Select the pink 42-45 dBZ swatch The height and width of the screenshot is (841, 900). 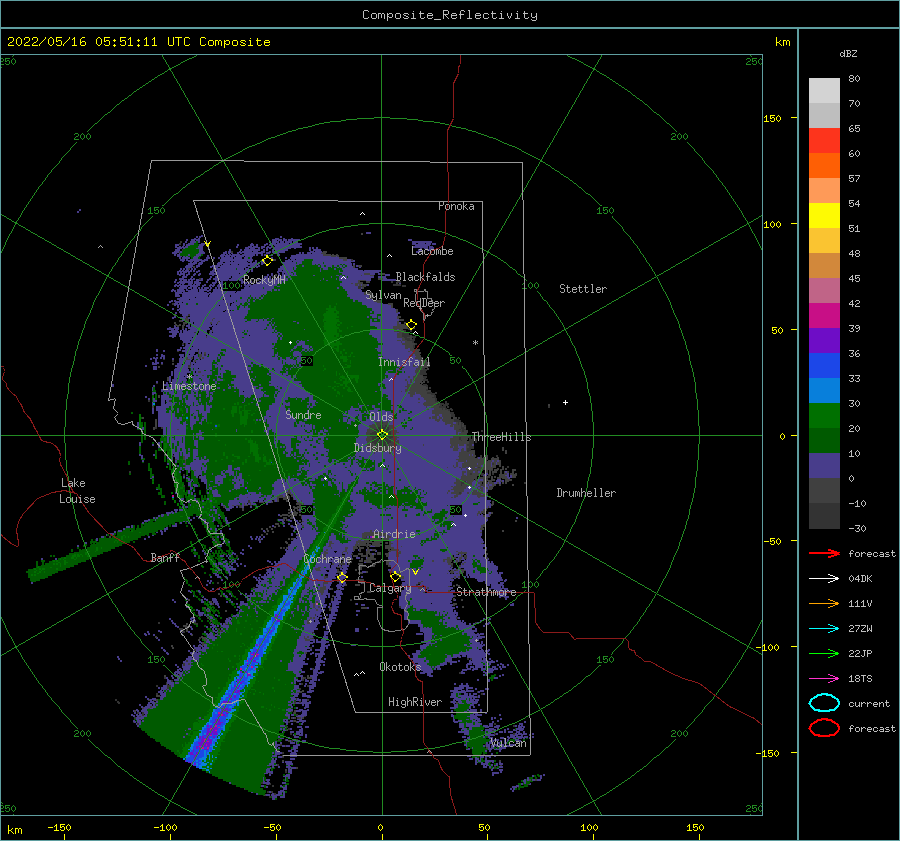[x=824, y=290]
